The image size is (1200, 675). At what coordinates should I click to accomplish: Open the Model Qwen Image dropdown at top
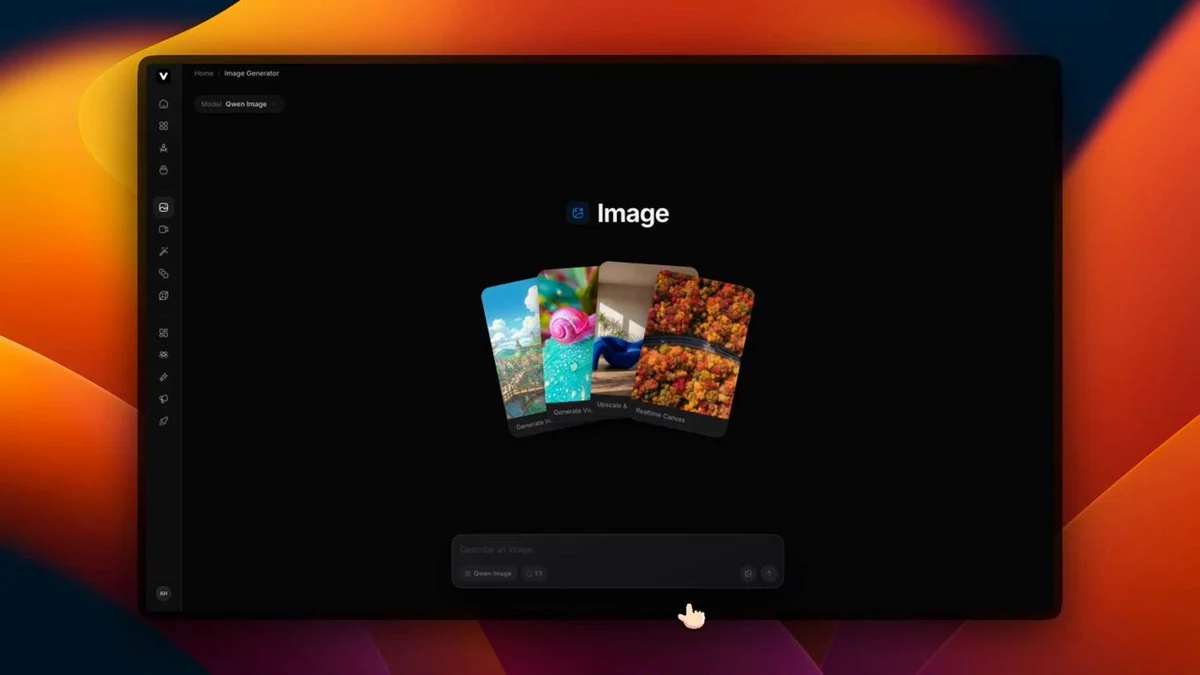(x=238, y=104)
